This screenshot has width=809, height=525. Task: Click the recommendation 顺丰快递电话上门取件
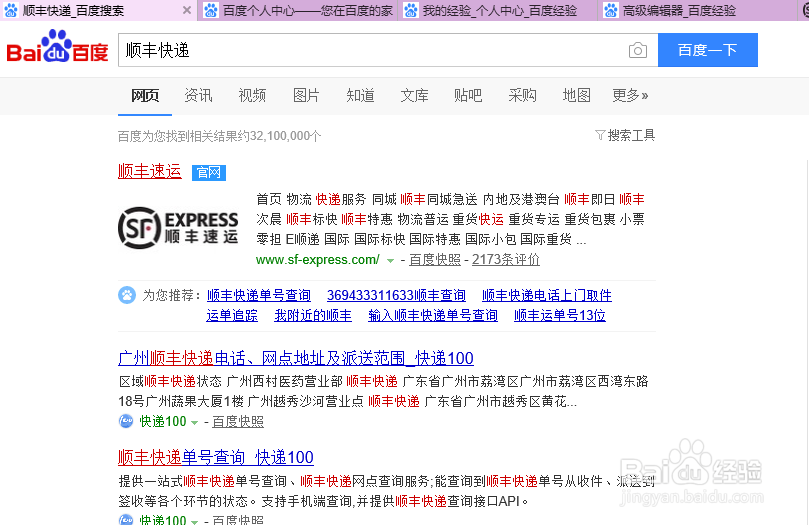[x=546, y=296]
